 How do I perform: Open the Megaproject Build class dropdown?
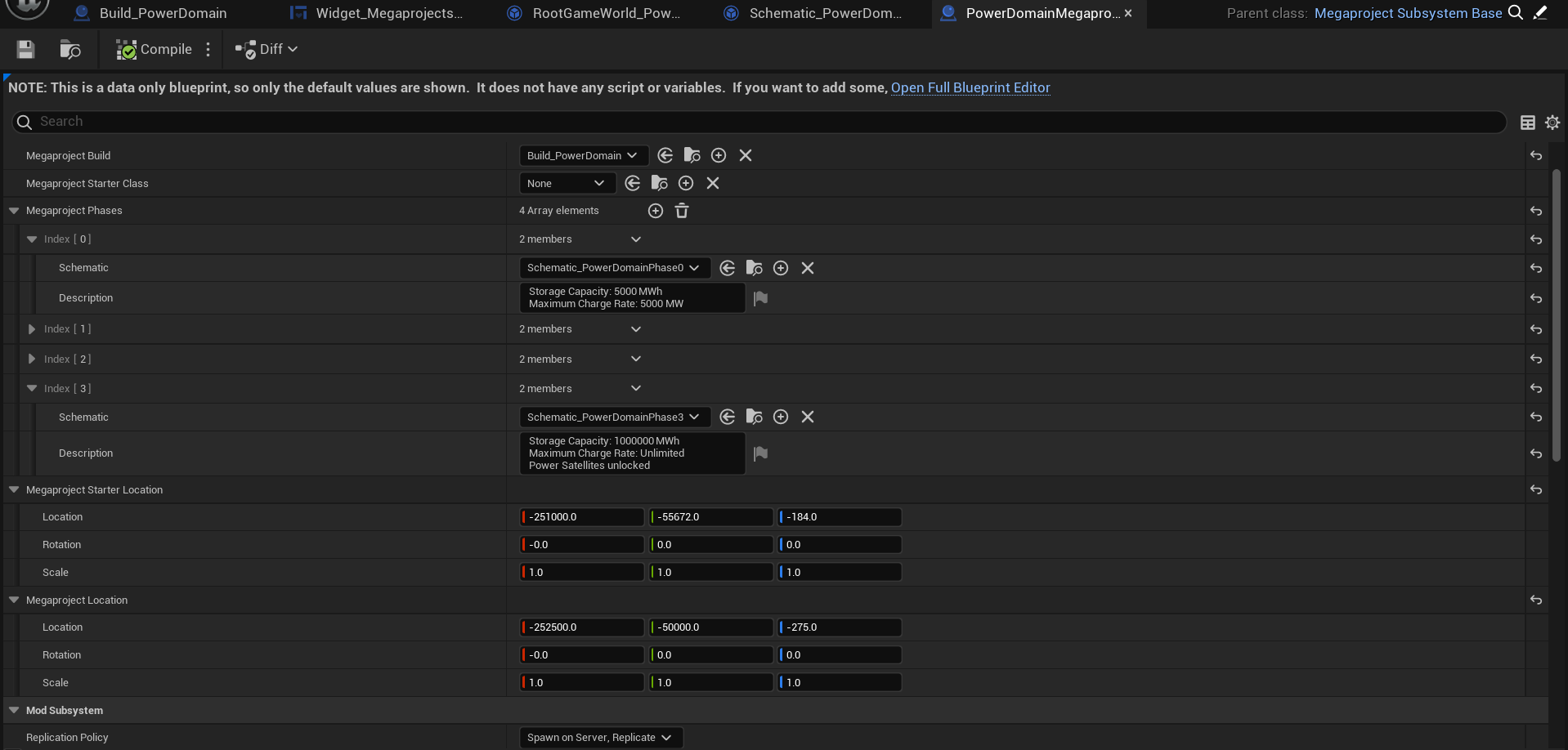pyautogui.click(x=584, y=155)
